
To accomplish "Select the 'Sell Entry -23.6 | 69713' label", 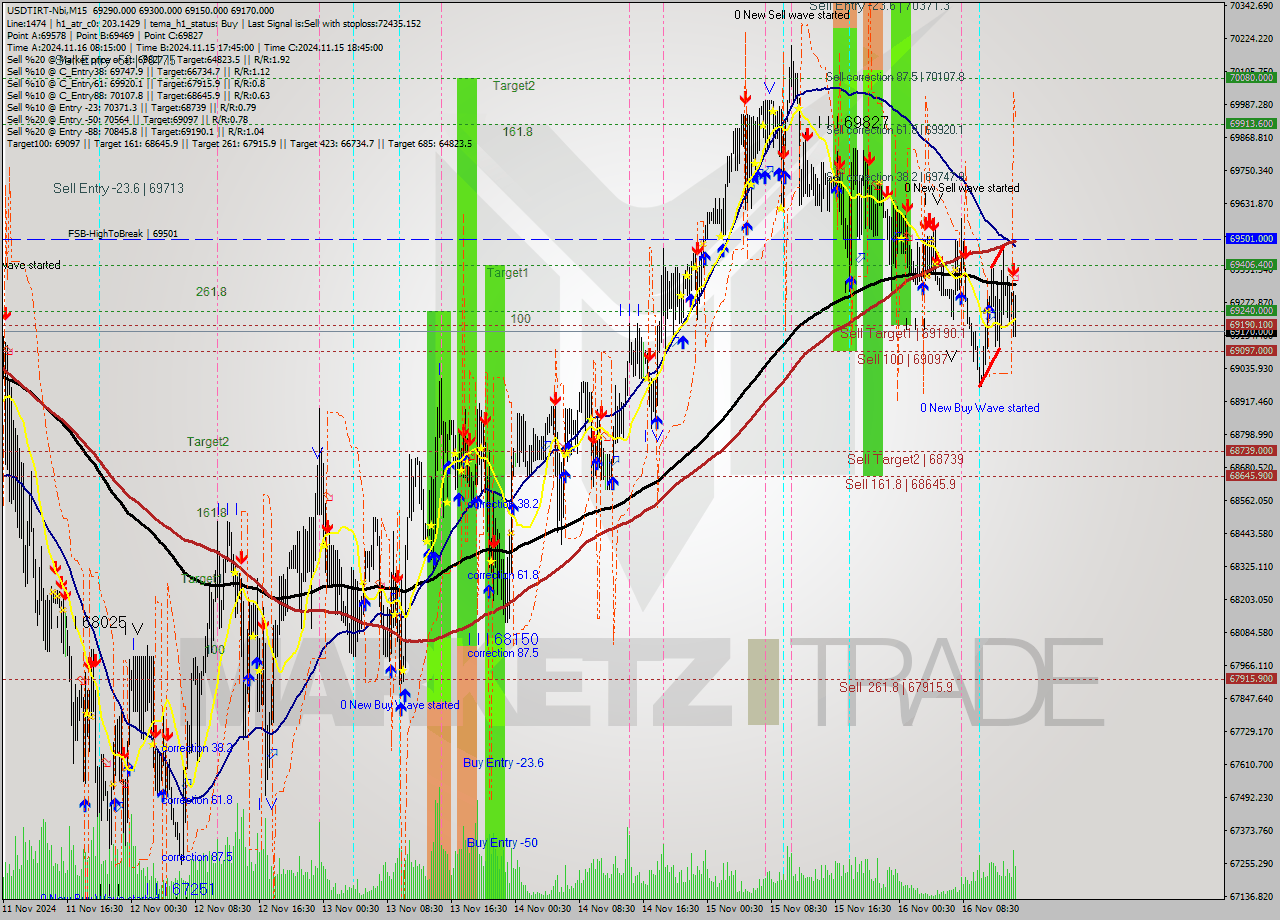I will coord(118,188).
